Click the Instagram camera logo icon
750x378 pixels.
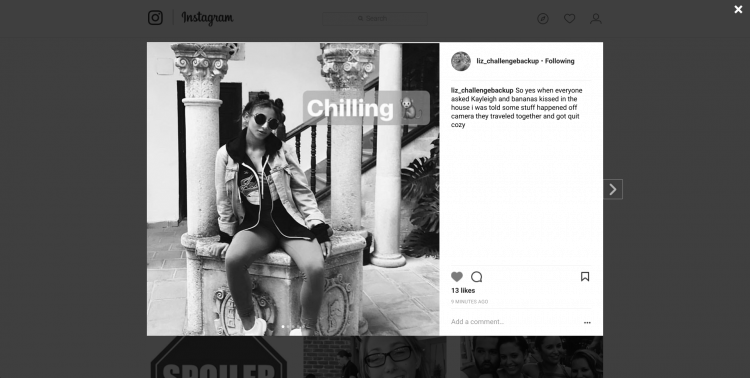click(155, 18)
